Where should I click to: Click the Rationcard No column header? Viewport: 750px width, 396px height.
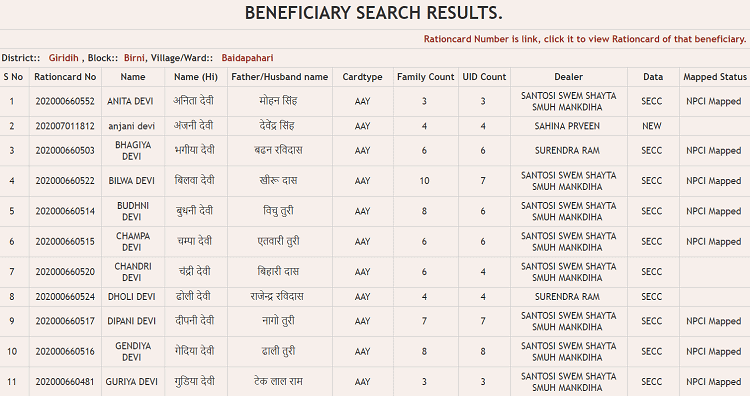[65, 77]
